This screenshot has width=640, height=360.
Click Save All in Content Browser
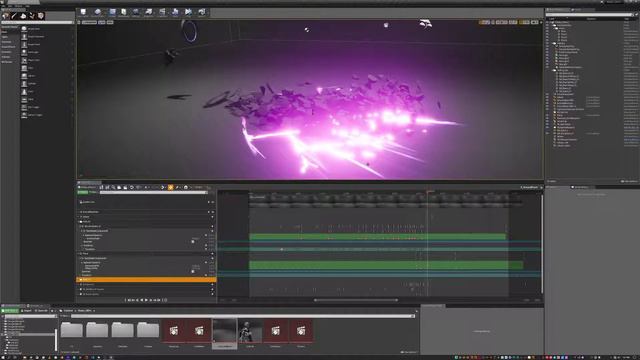41,311
